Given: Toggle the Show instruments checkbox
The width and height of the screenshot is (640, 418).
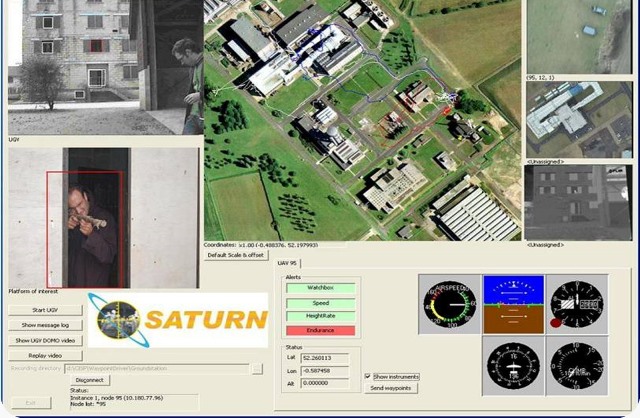Looking at the screenshot, I should (368, 377).
